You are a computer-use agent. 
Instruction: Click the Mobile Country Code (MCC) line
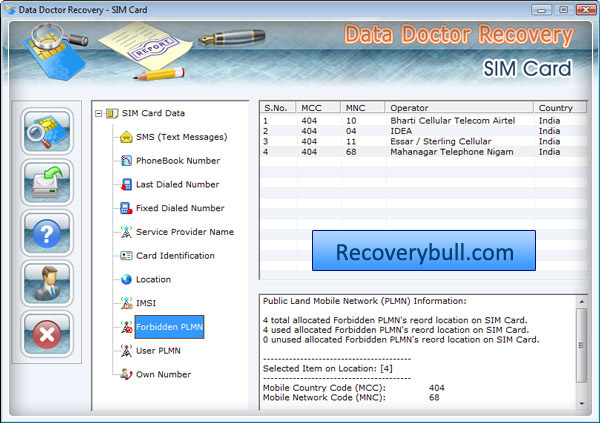click(354, 388)
